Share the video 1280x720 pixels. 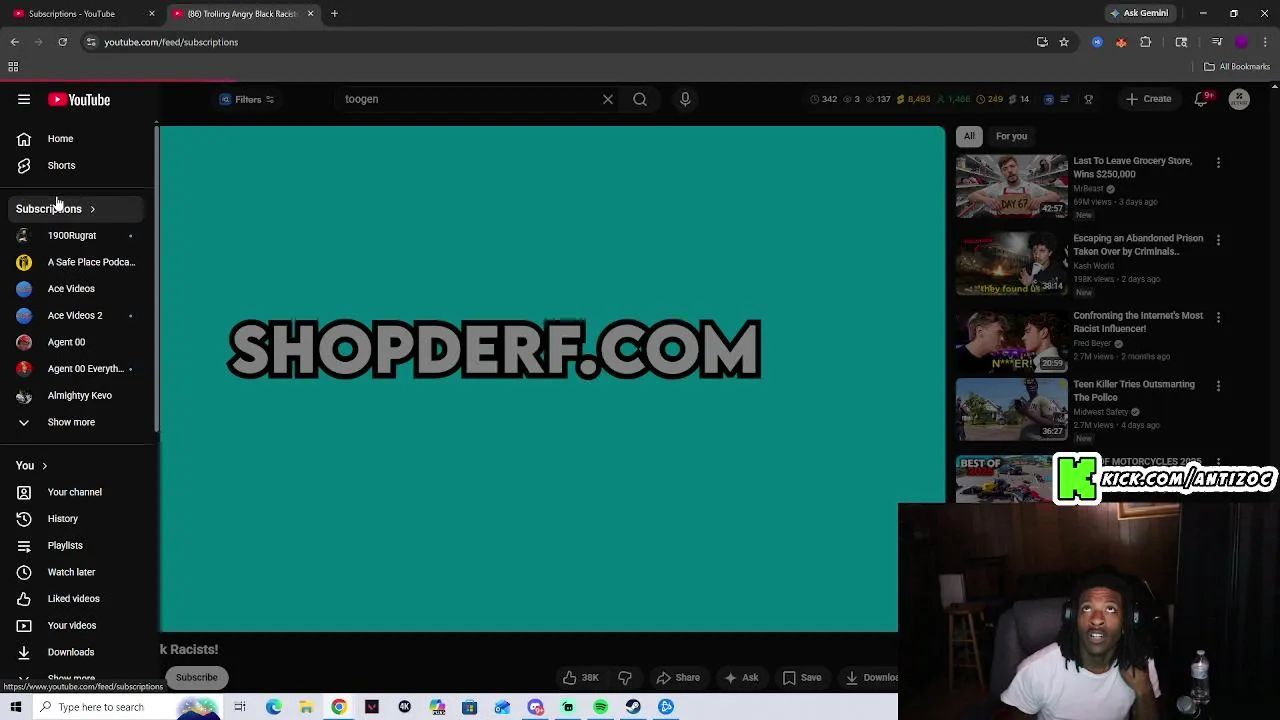point(678,677)
